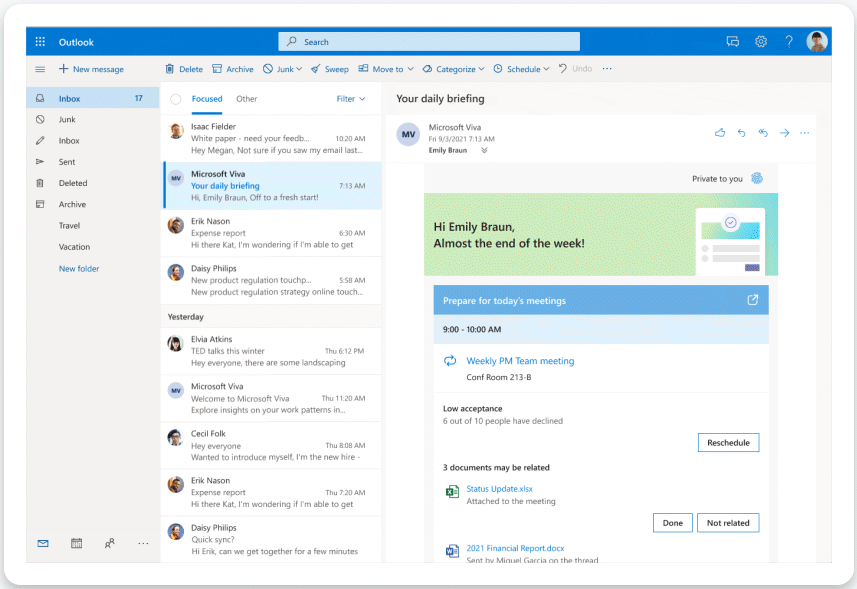
Task: Open Elvia Atkins' TED talks email
Action: click(272, 351)
